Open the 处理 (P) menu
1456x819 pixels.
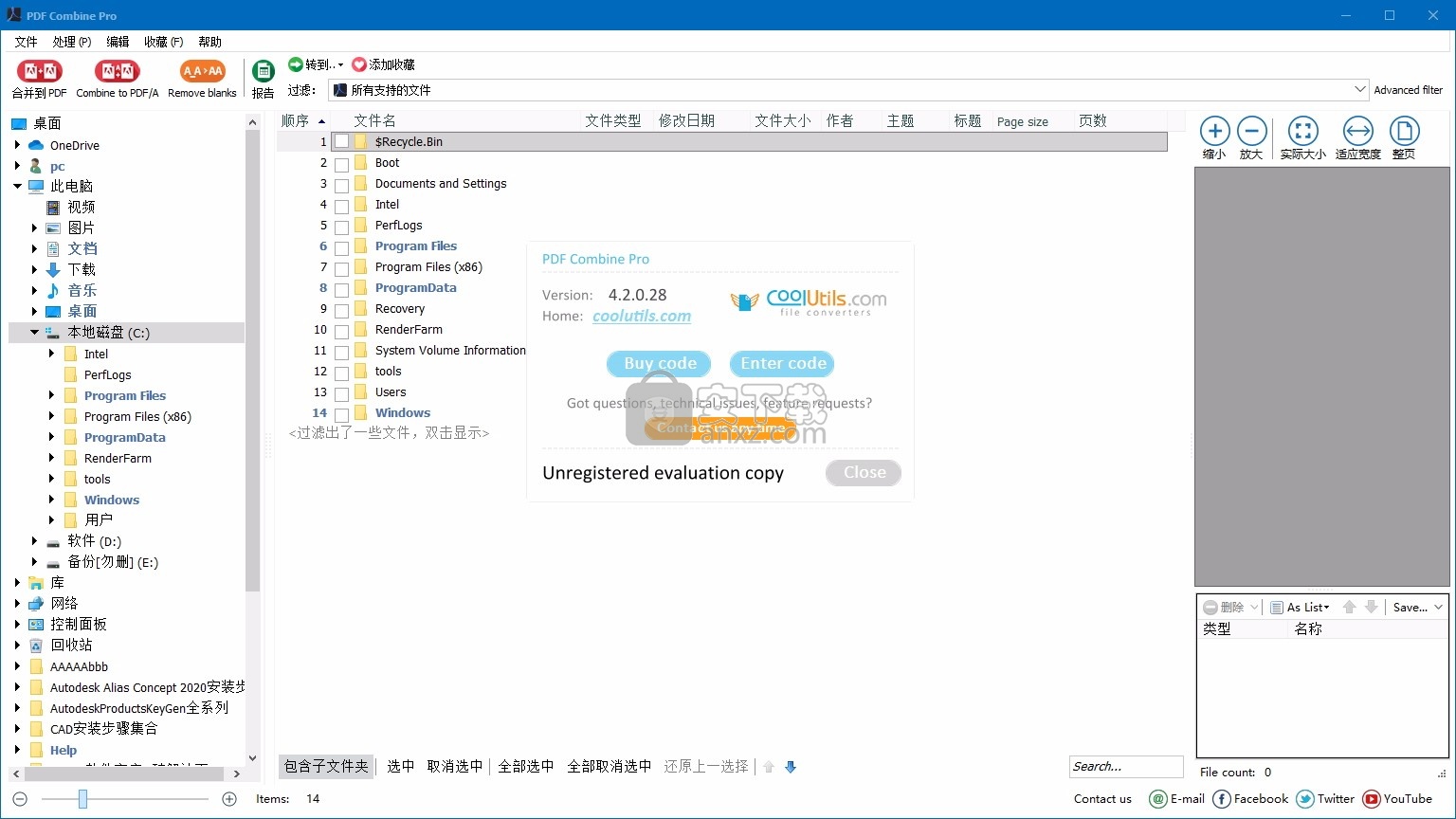click(x=72, y=42)
